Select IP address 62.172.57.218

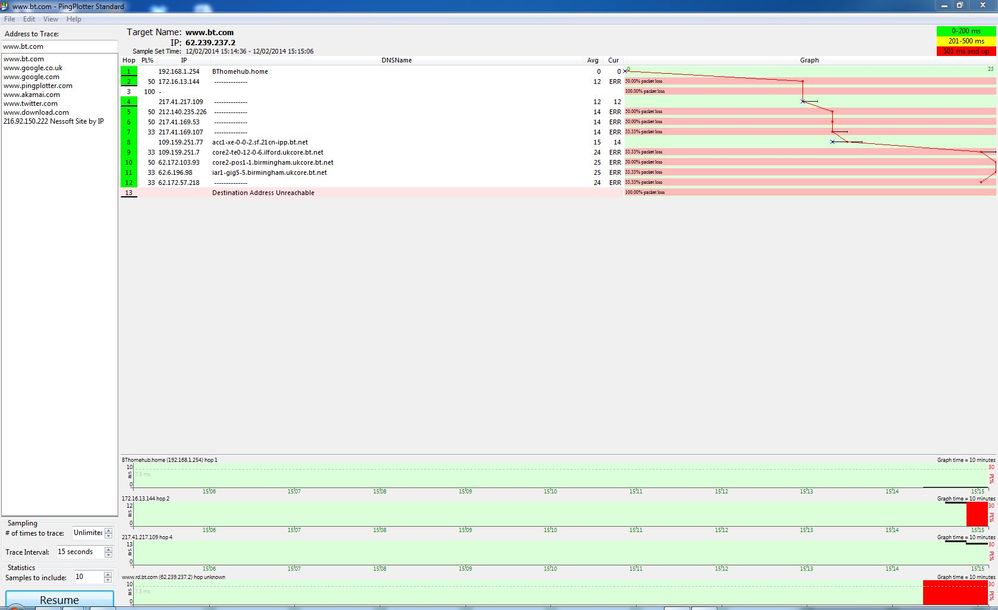coord(179,183)
